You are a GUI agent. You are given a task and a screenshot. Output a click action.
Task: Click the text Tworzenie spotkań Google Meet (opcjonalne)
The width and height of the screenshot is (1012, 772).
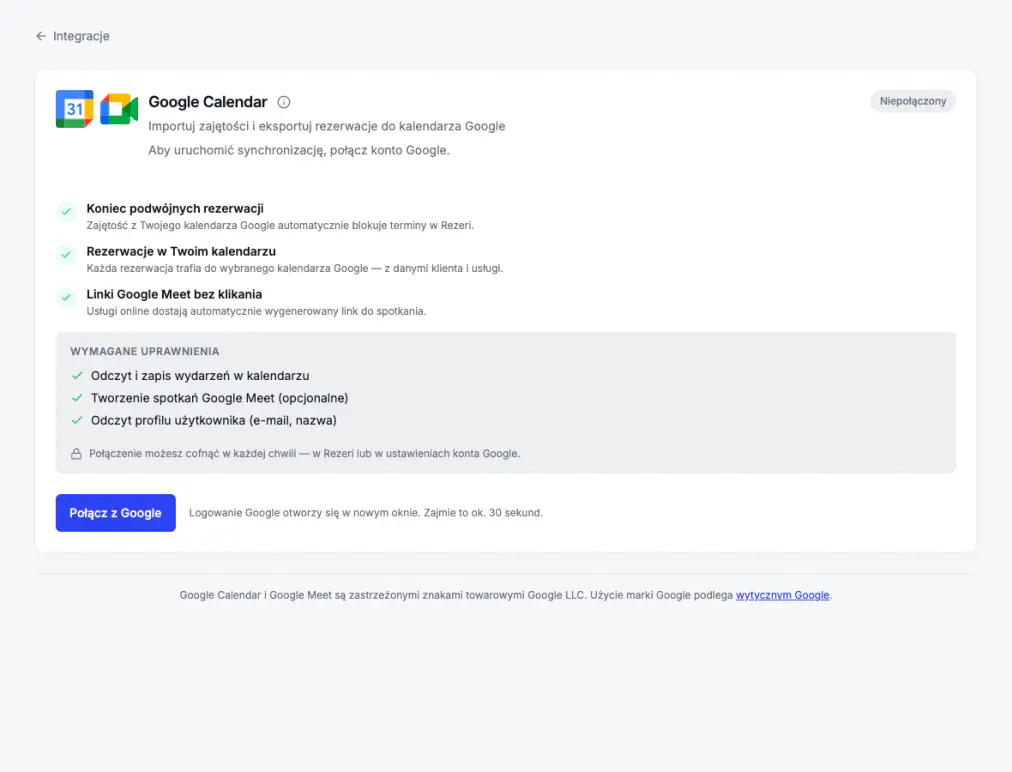[219, 398]
